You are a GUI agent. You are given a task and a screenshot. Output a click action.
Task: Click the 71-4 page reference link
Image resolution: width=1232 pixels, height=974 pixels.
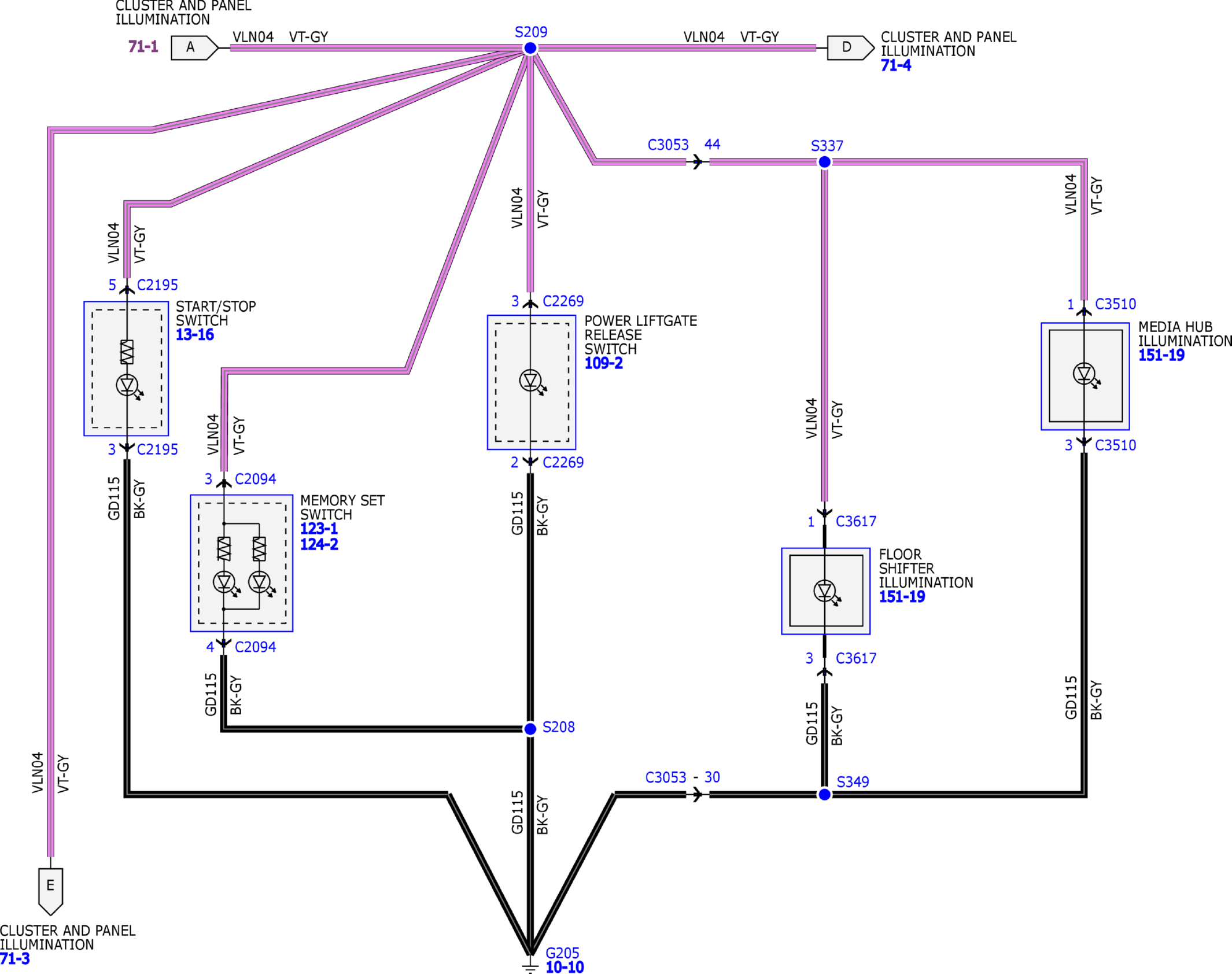pyautogui.click(x=895, y=65)
